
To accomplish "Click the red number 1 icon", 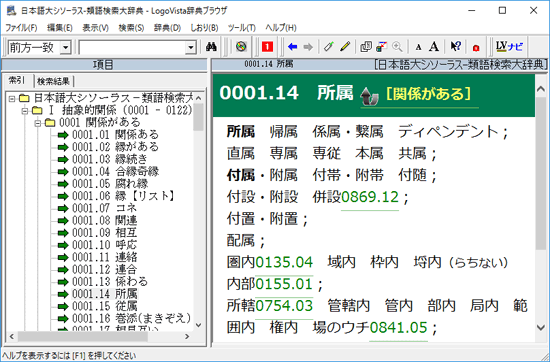I will (x=267, y=47).
